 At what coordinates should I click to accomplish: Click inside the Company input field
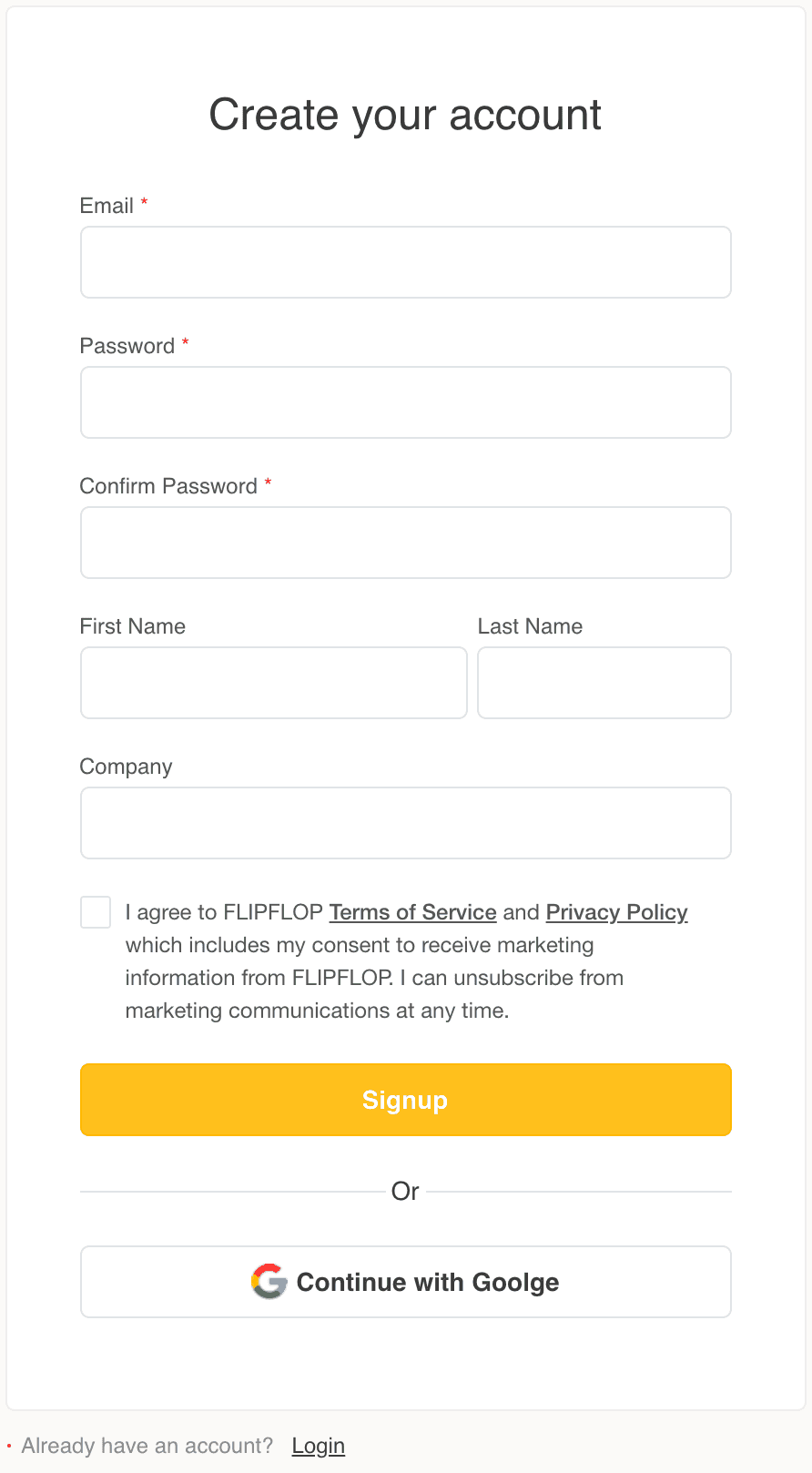(x=406, y=823)
